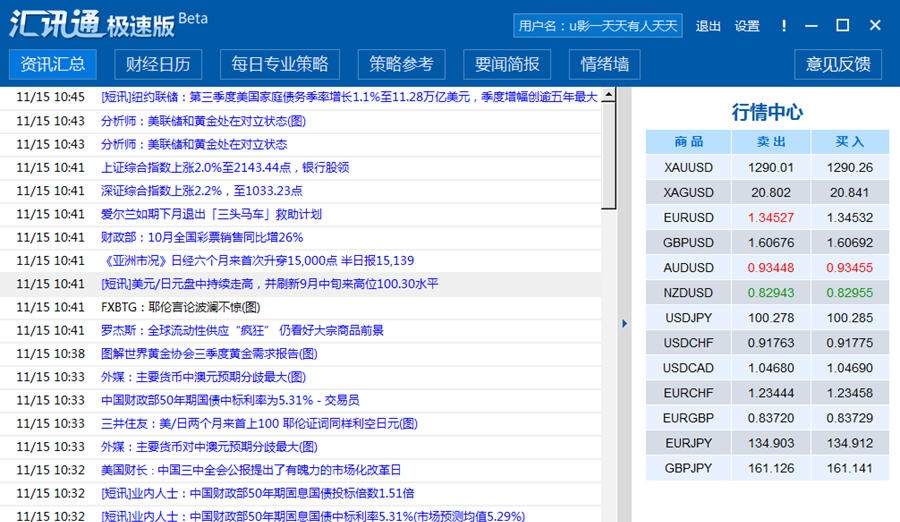Open the 爱尔兰如期下月退出 news headline
Screen dimensions: 900x522
click(211, 214)
